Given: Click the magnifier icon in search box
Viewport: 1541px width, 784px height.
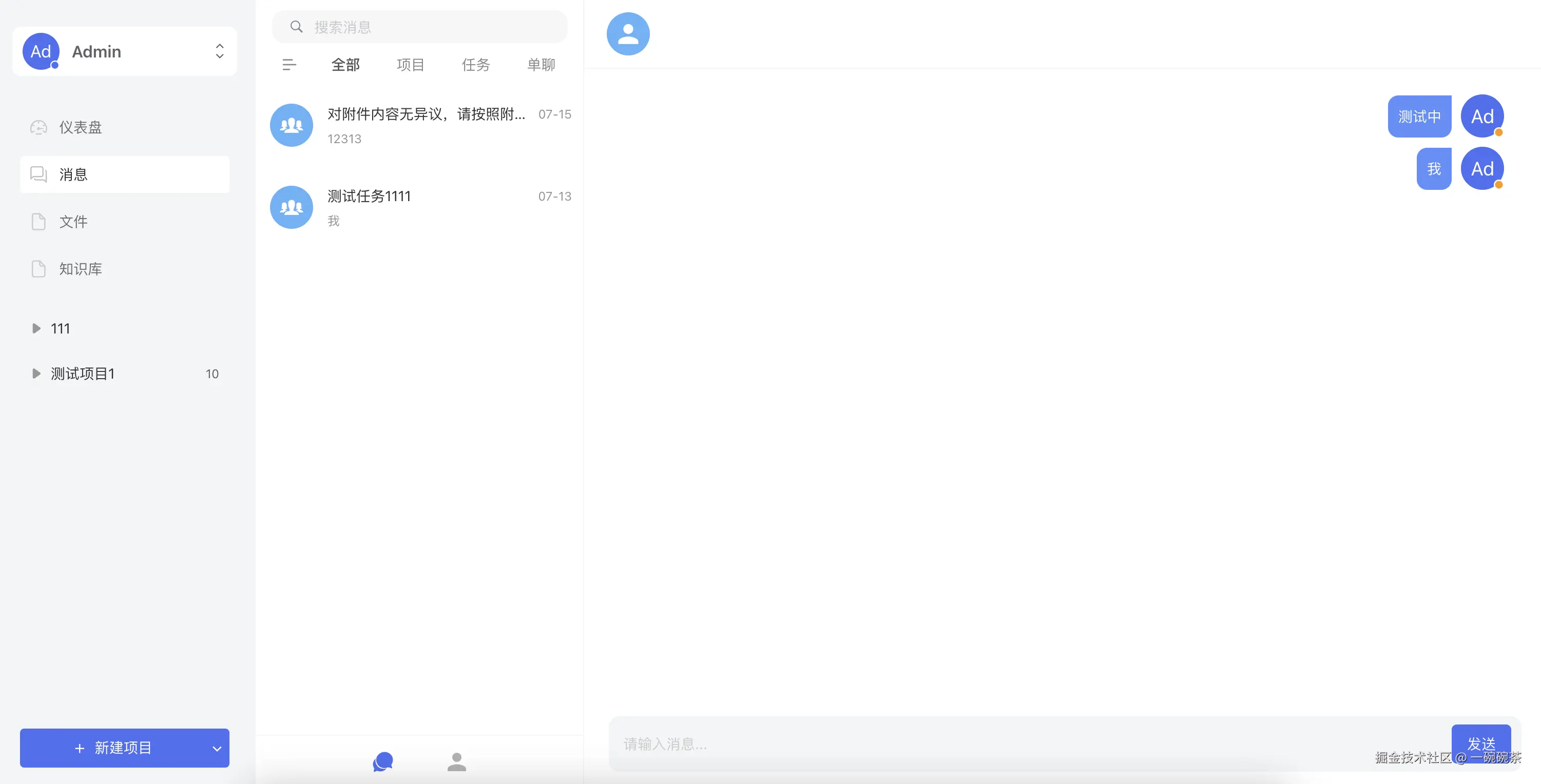Looking at the screenshot, I should tap(296, 27).
